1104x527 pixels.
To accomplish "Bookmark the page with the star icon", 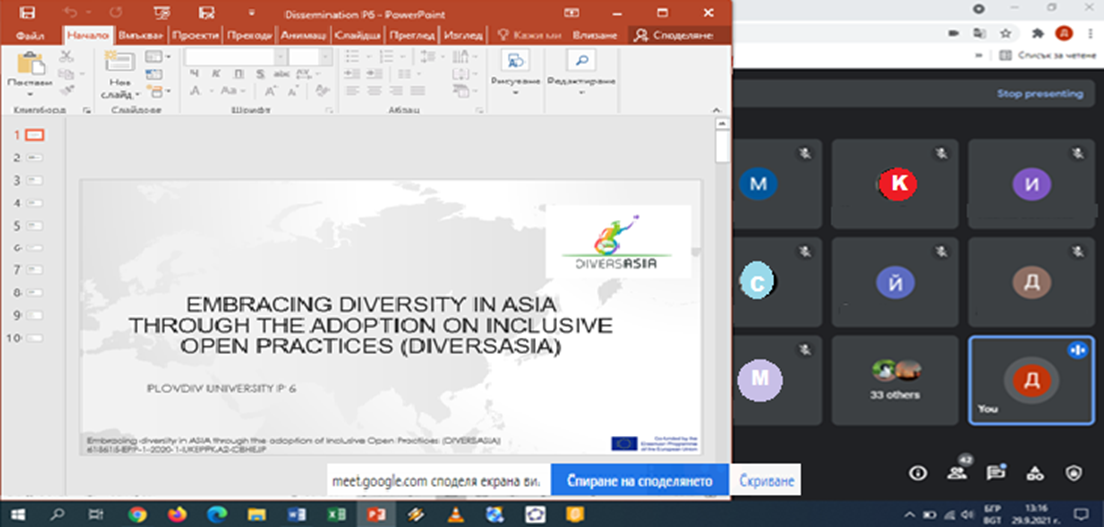I will click(x=1005, y=33).
